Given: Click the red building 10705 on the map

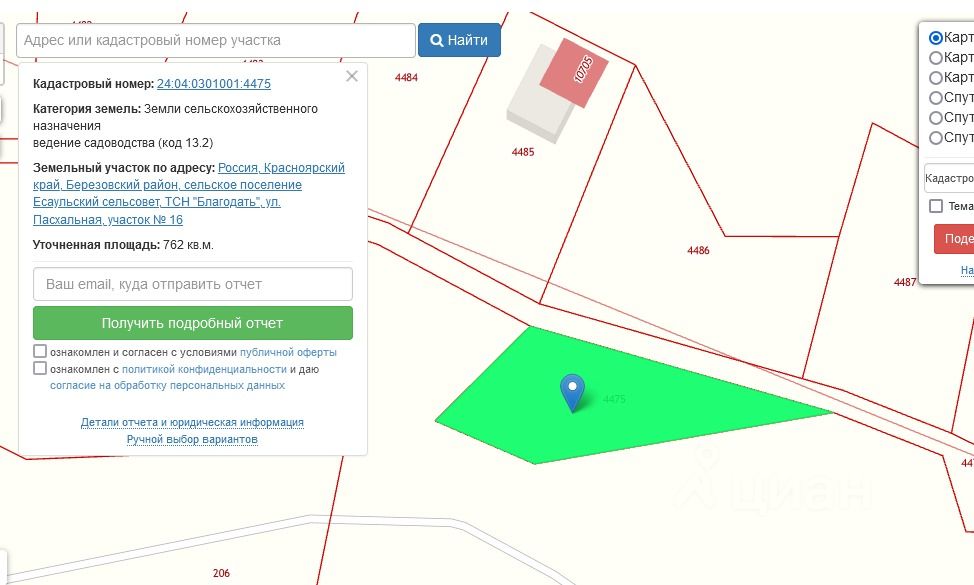Looking at the screenshot, I should pyautogui.click(x=574, y=73).
